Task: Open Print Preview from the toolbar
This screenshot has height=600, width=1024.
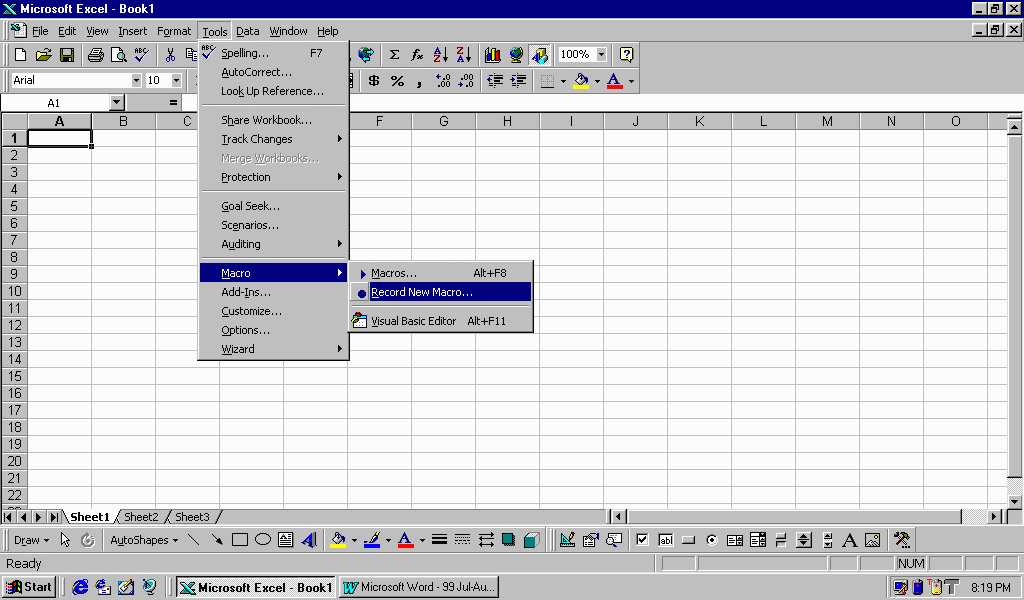Action: (118, 55)
